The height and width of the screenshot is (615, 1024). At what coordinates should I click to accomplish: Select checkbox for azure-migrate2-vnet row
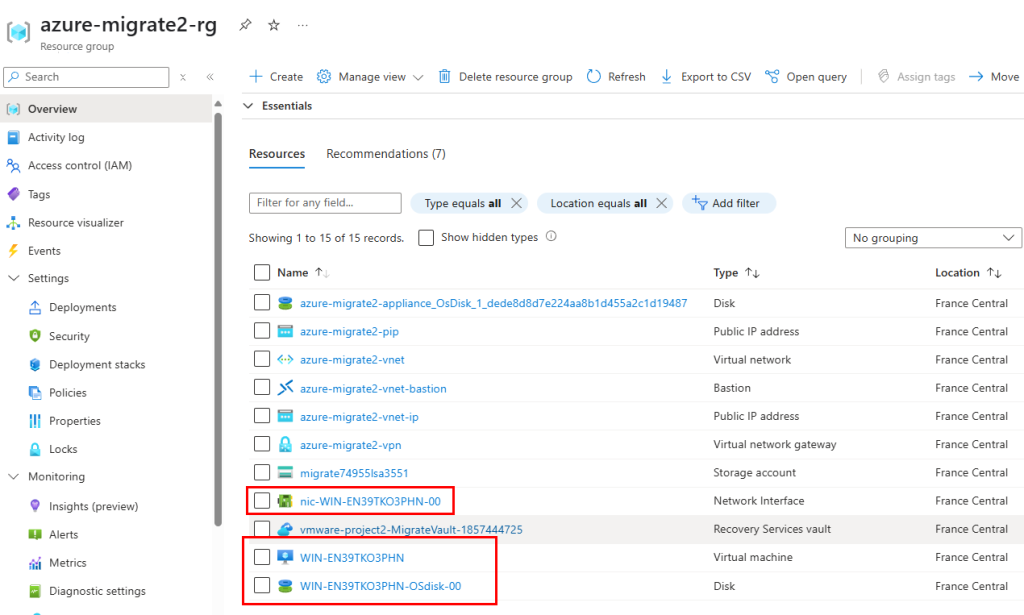[x=262, y=358]
